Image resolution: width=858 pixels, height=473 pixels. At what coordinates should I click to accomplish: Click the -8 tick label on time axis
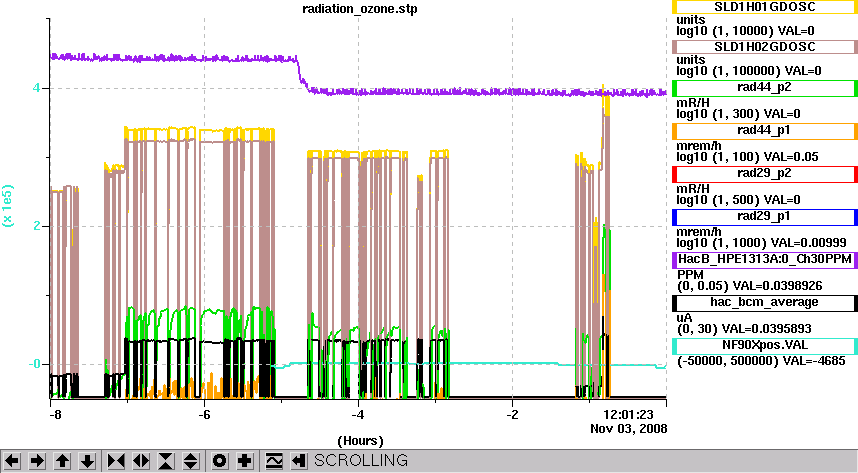pyautogui.click(x=55, y=415)
